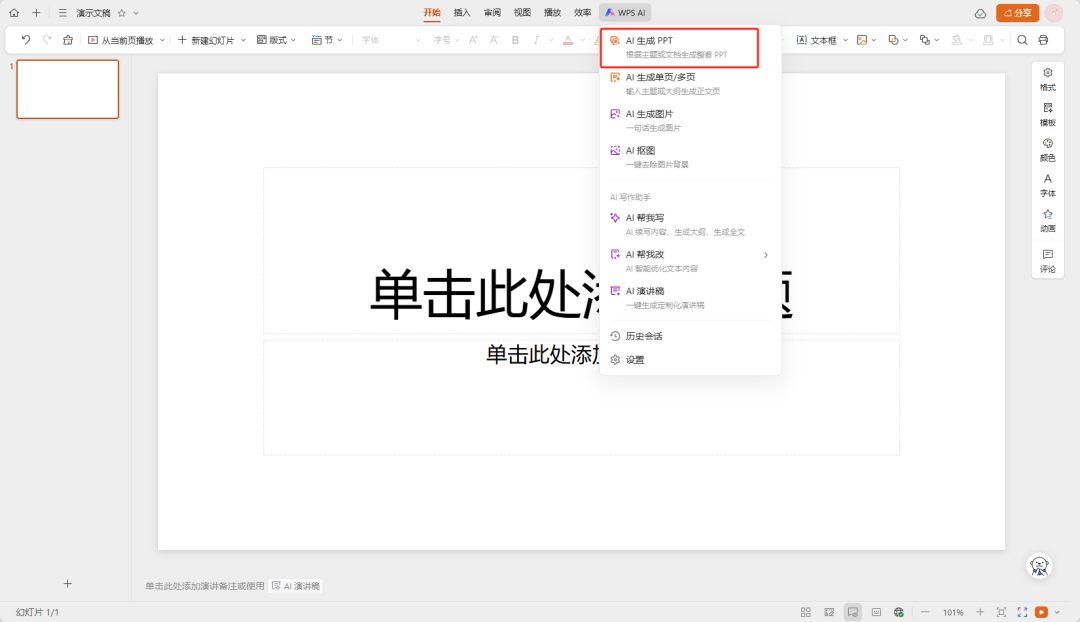1080x622 pixels.
Task: Switch to the 插入 ribbon tab
Action: (x=460, y=13)
